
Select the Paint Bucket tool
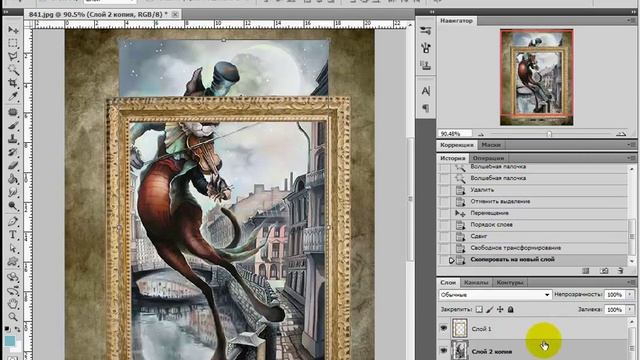13,179
